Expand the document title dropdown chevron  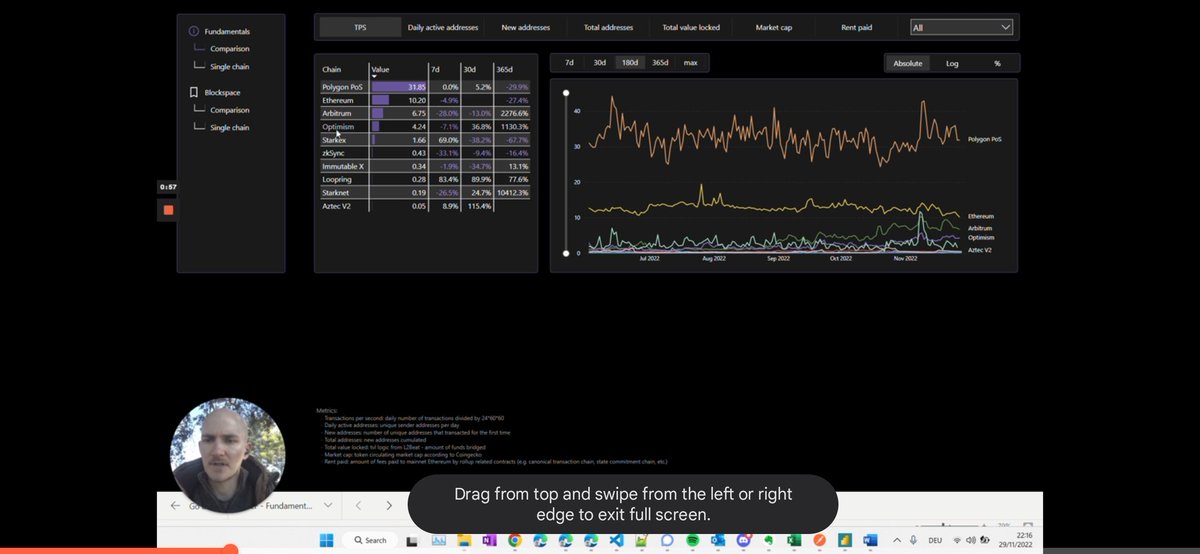327,505
